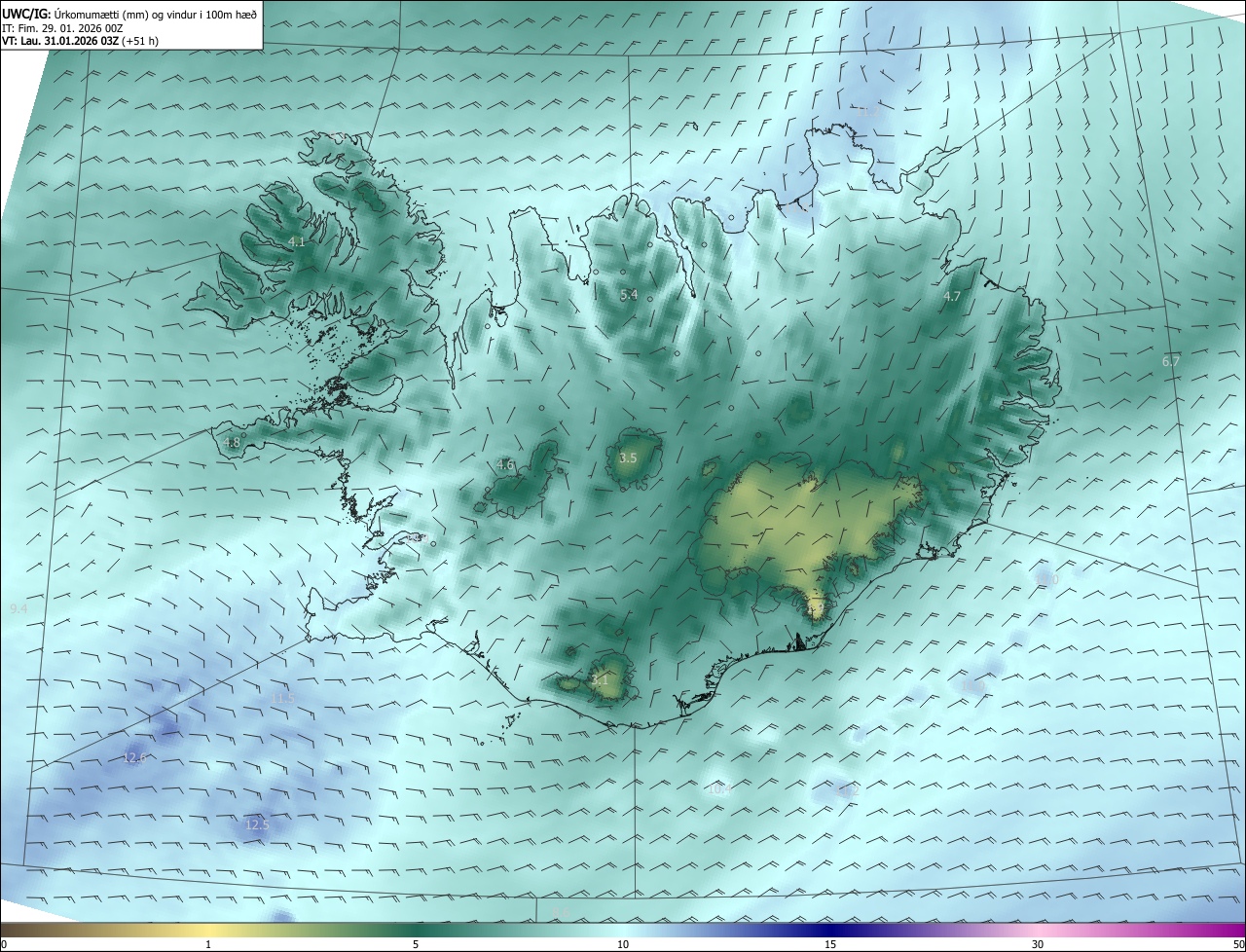The width and height of the screenshot is (1246, 952).
Task: Click the 4.1 value over the Westfjords
Action: (298, 241)
